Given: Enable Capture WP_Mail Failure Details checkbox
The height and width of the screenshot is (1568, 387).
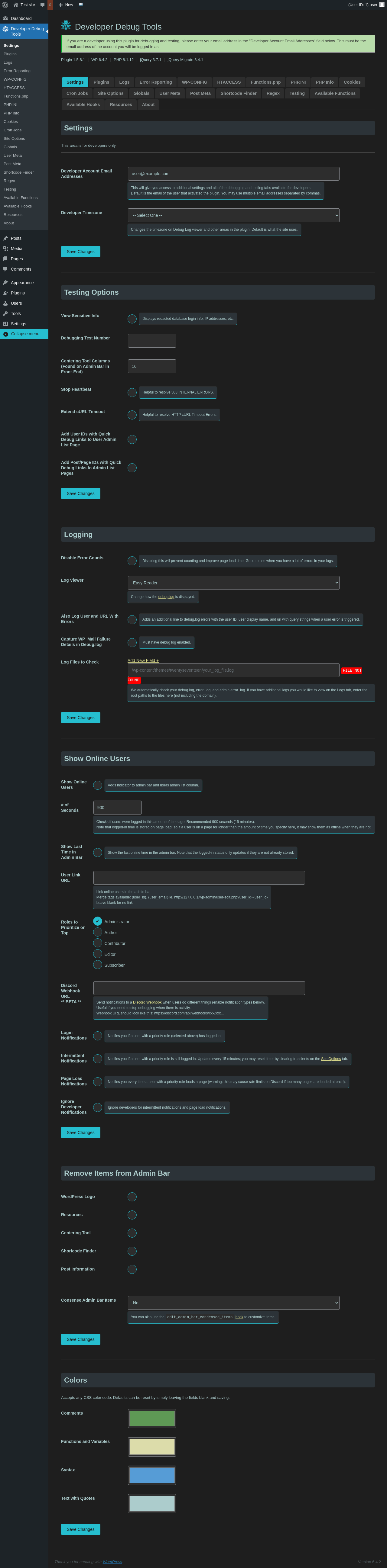Looking at the screenshot, I should click(x=132, y=643).
